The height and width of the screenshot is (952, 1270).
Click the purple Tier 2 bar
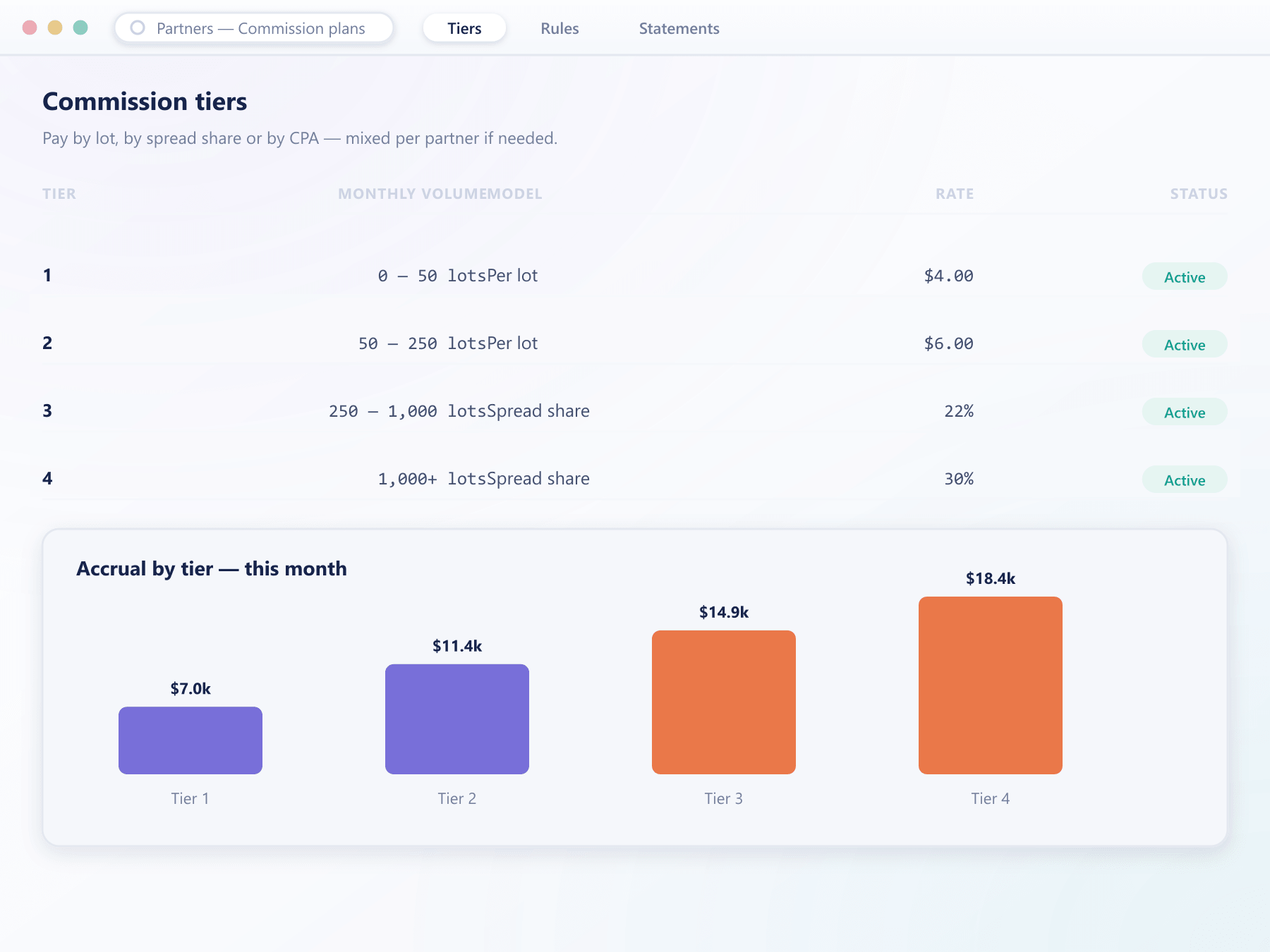click(457, 719)
